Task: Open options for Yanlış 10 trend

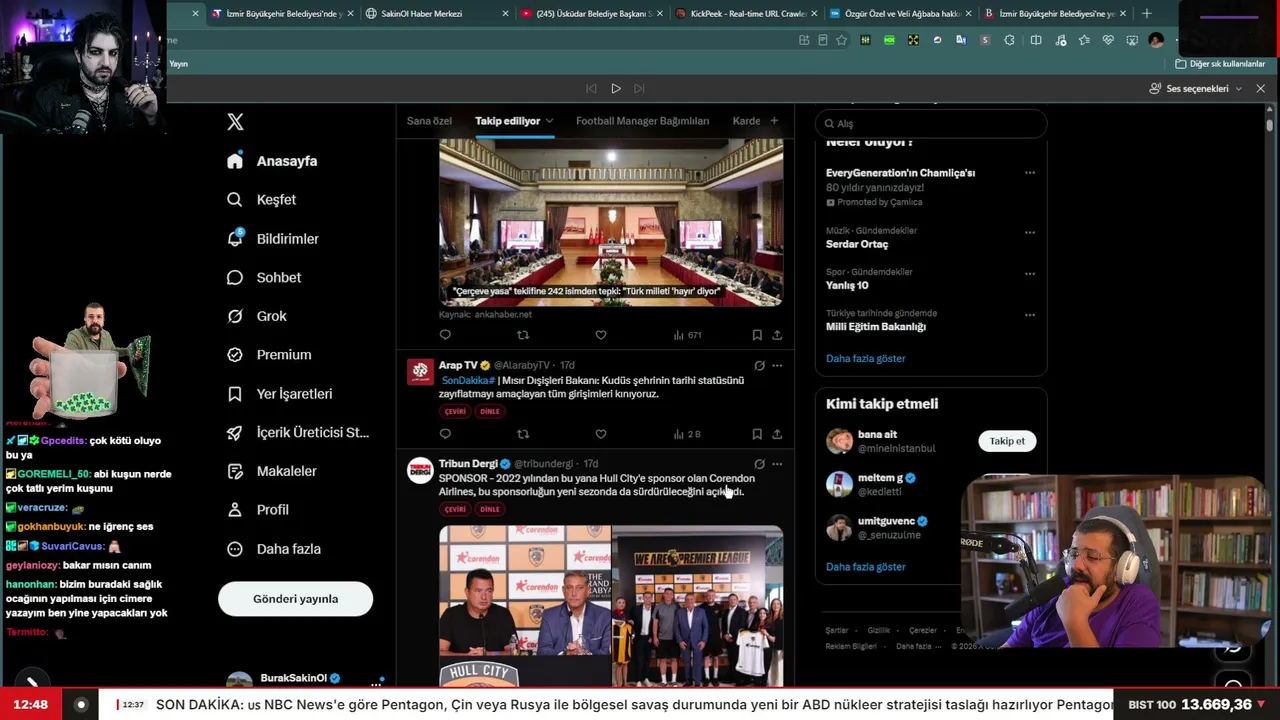Action: click(x=1030, y=273)
